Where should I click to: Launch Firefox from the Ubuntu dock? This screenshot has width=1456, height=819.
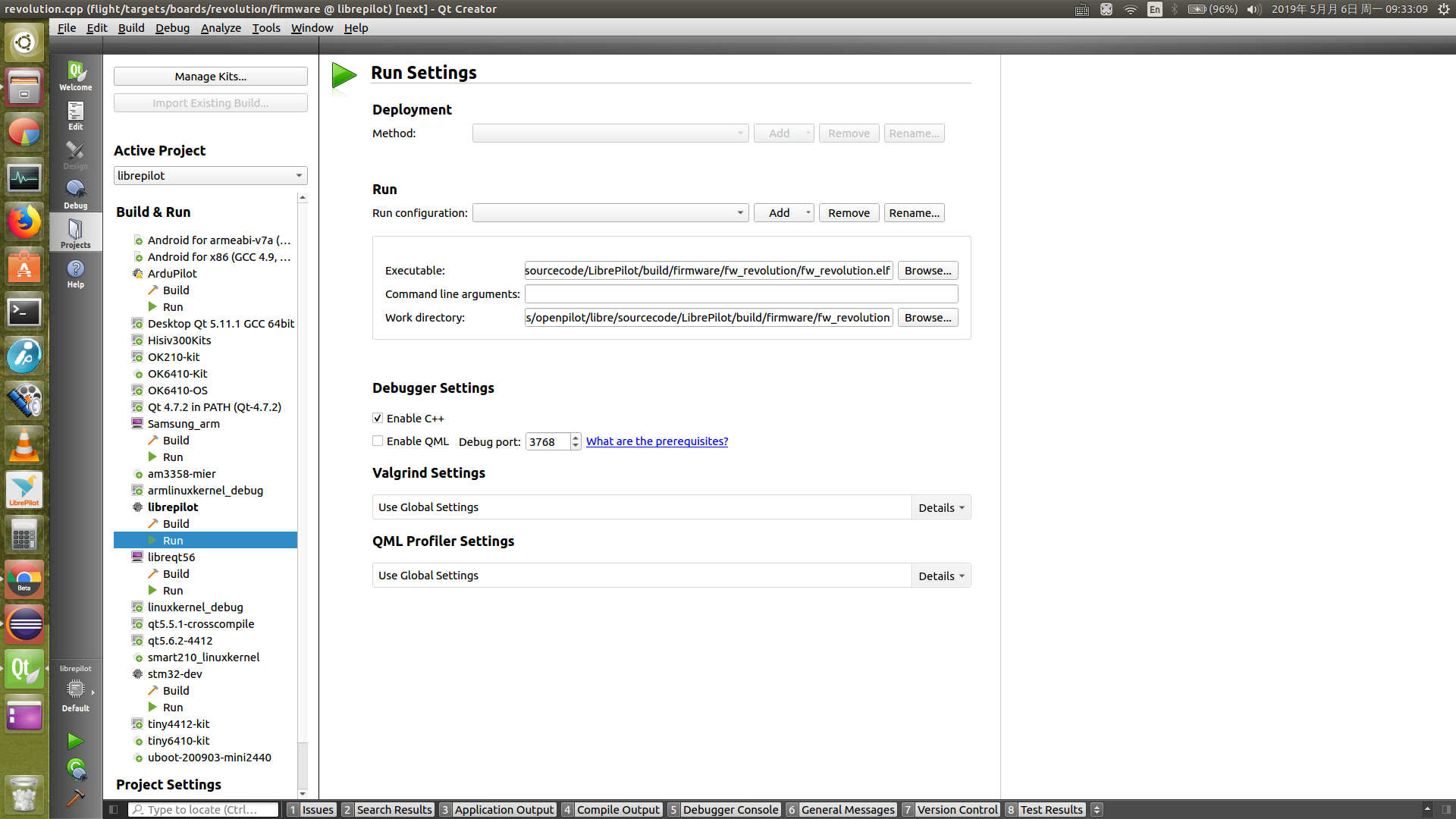pos(24,221)
